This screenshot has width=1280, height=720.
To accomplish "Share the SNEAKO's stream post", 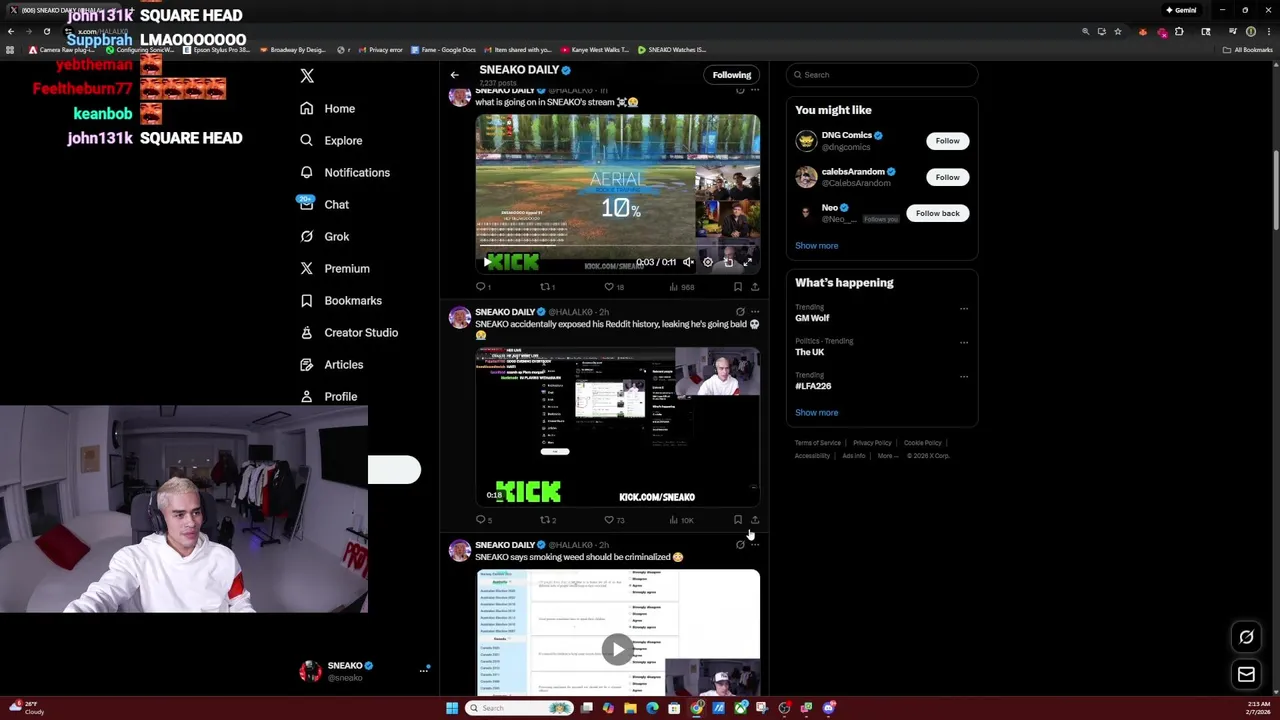I will coord(755,287).
